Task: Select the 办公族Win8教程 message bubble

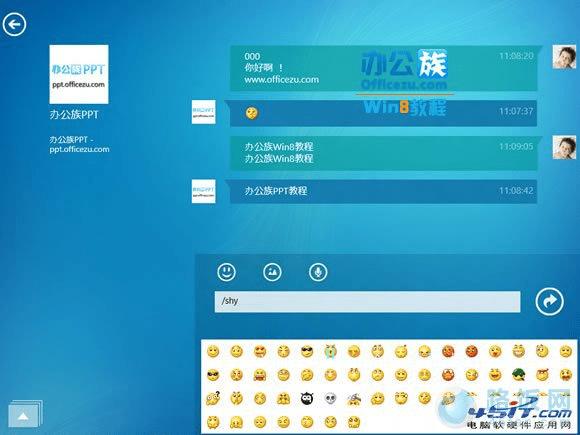Action: click(x=383, y=153)
